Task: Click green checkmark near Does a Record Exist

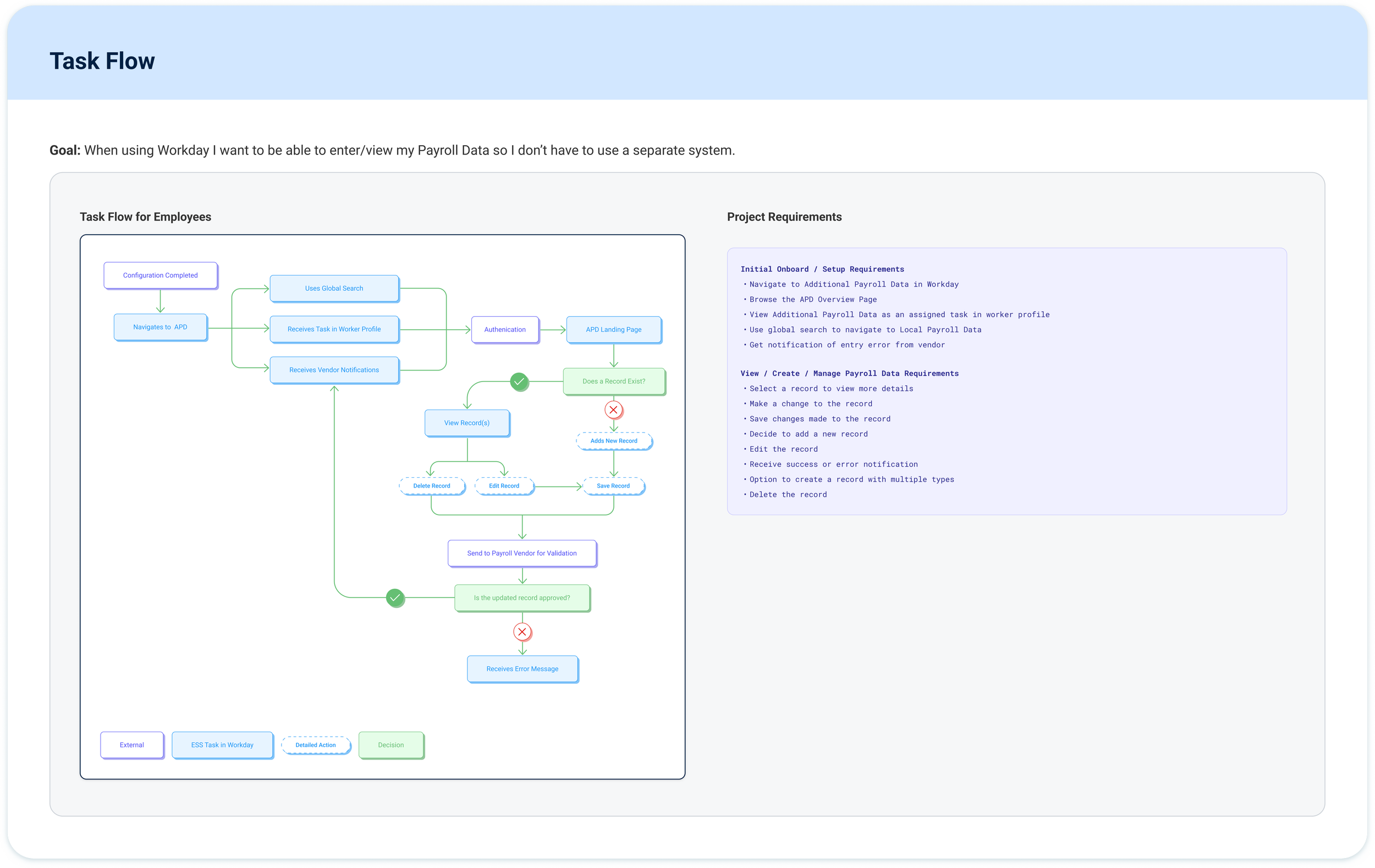Action: click(519, 381)
